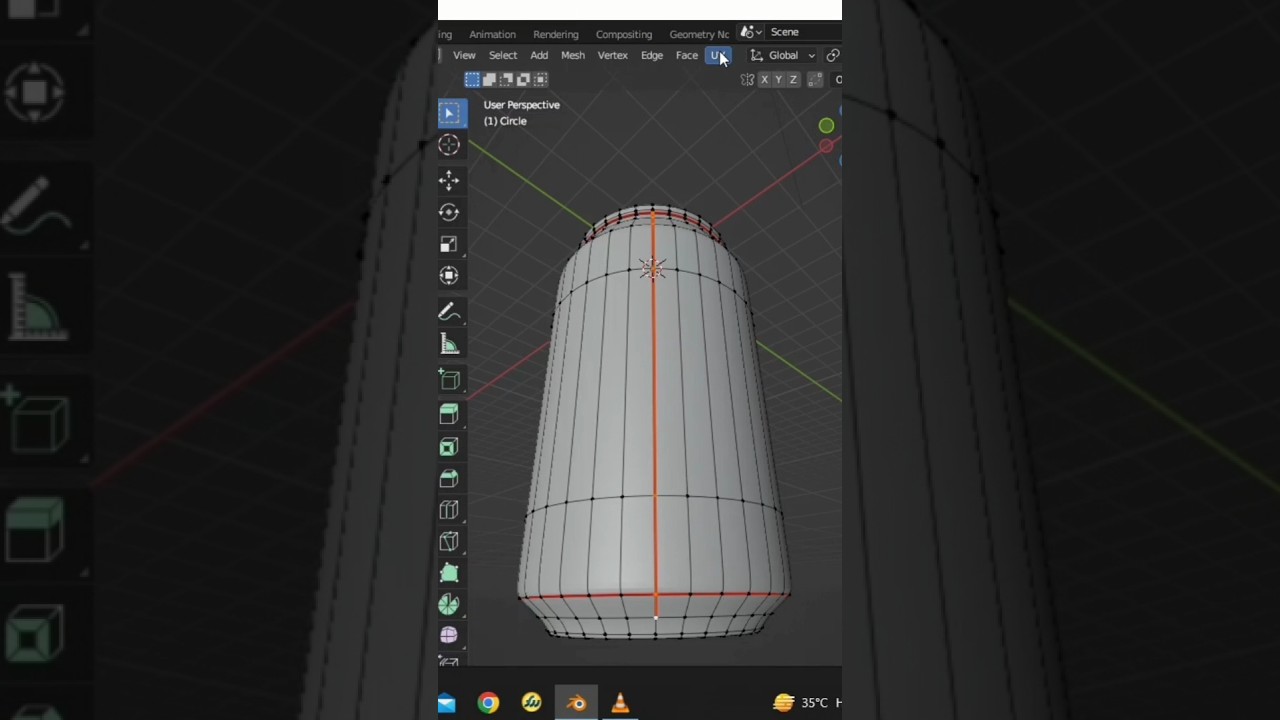Select the Extrude Region tool

click(x=449, y=414)
